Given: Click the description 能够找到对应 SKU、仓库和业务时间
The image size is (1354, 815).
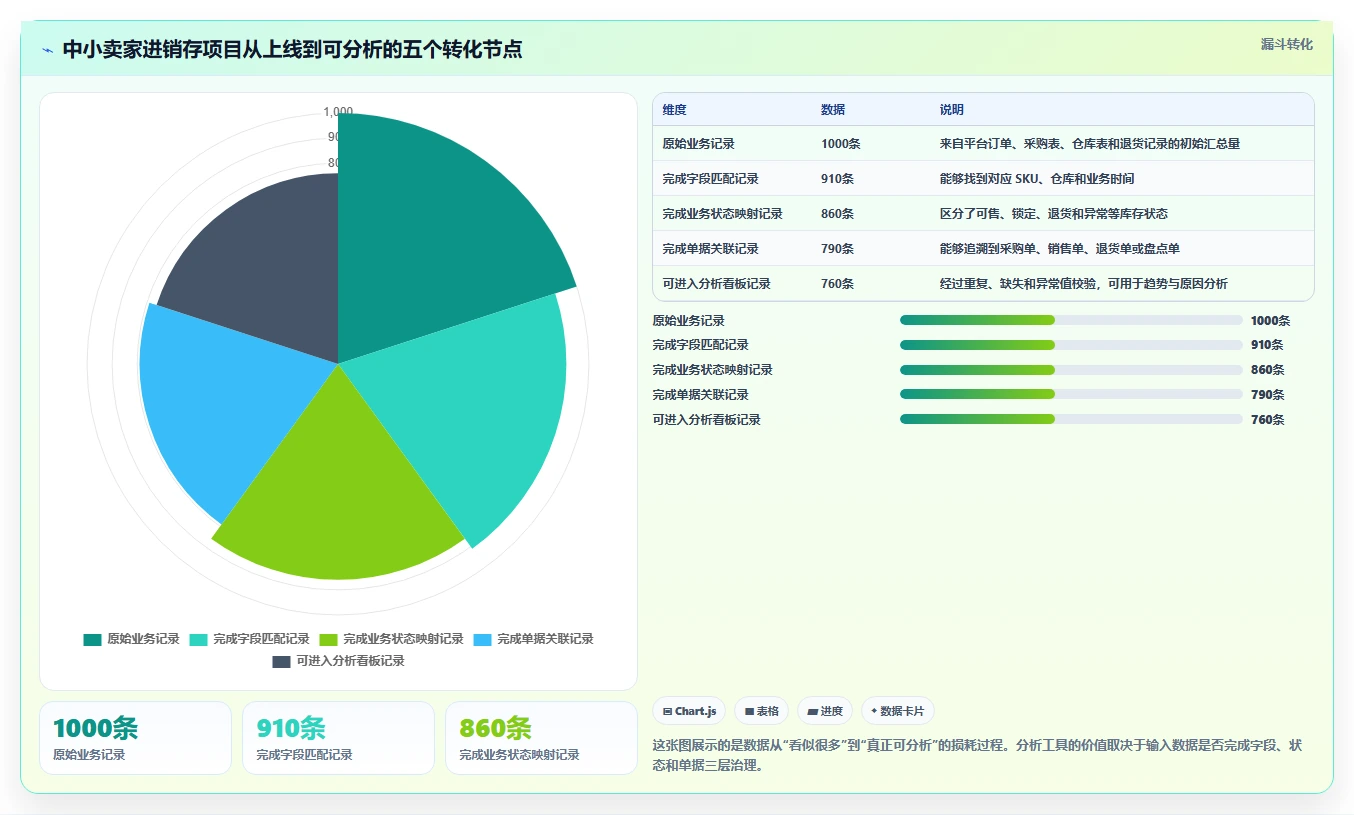Looking at the screenshot, I should point(1036,179).
